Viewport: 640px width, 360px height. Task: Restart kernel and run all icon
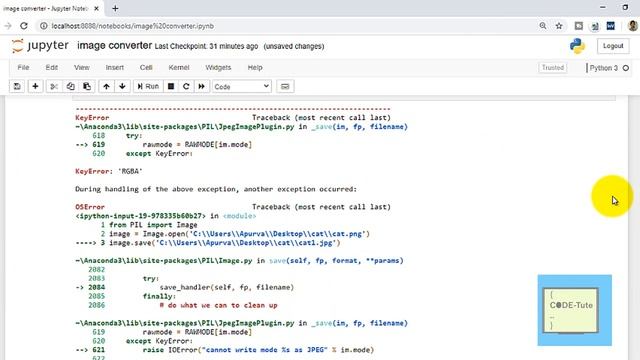(x=202, y=87)
